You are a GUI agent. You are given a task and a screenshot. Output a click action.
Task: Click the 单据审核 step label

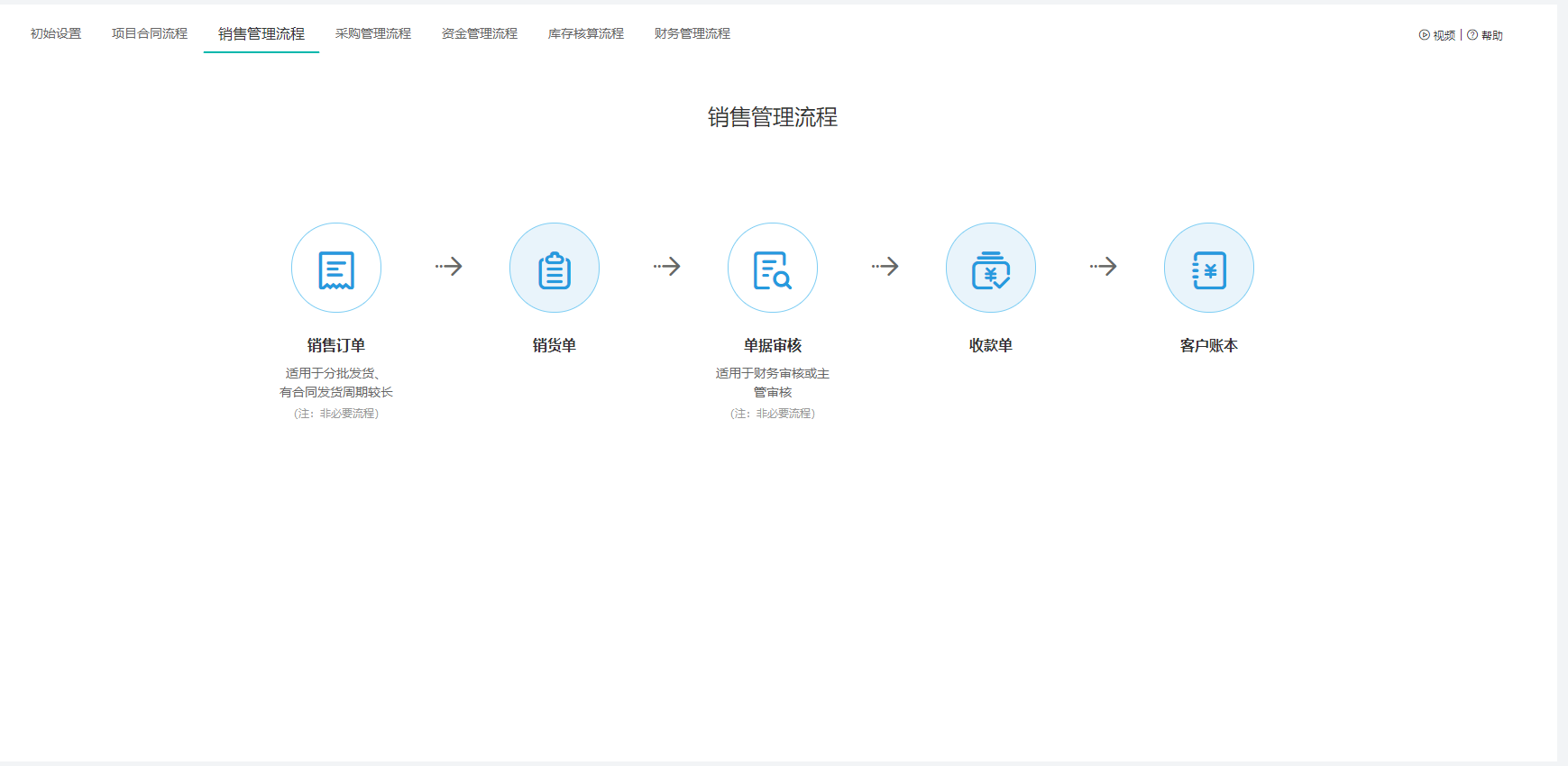tap(773, 345)
